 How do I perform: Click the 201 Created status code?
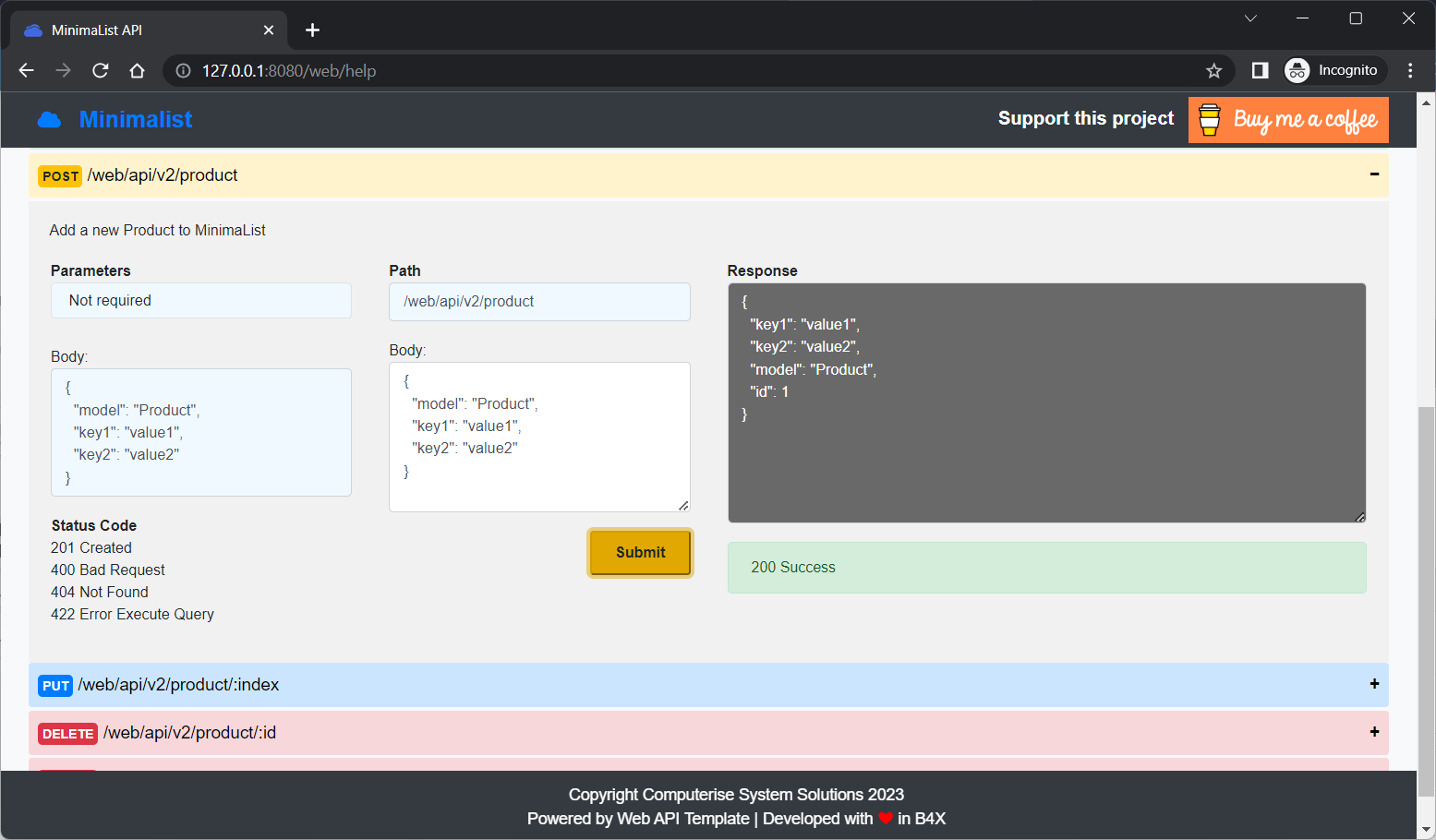pyautogui.click(x=91, y=548)
